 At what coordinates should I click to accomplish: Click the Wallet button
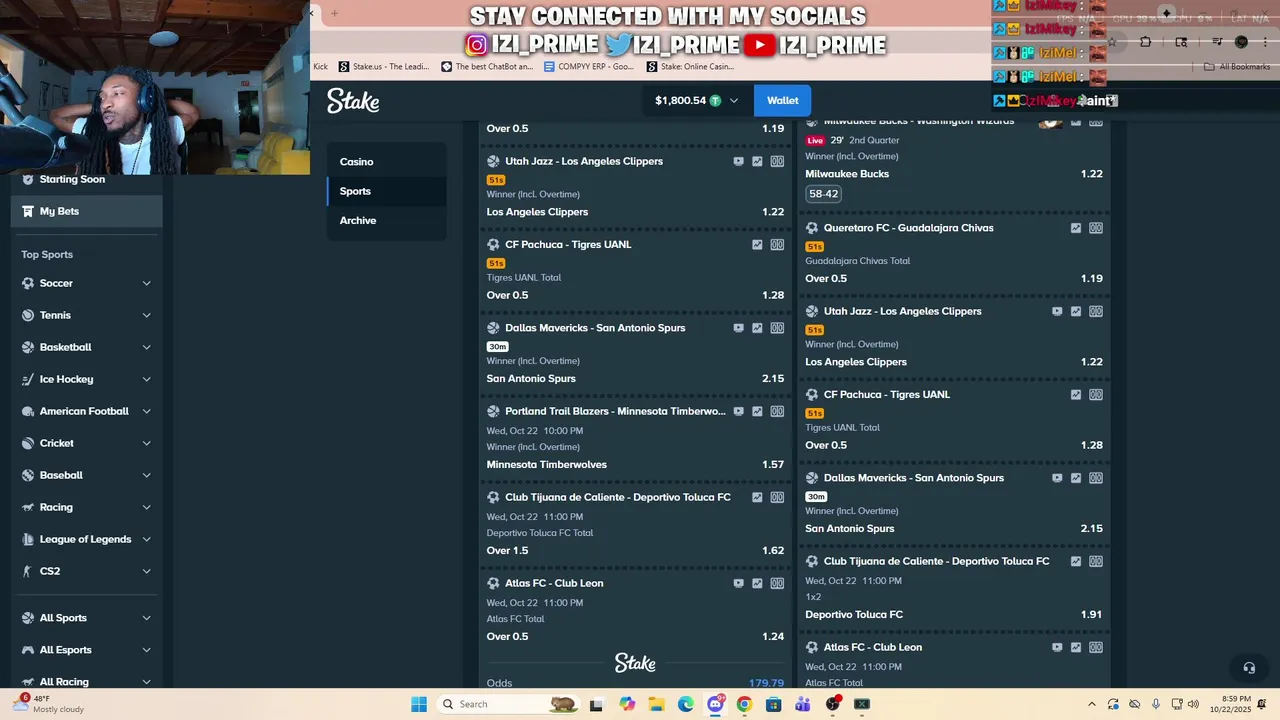click(783, 101)
